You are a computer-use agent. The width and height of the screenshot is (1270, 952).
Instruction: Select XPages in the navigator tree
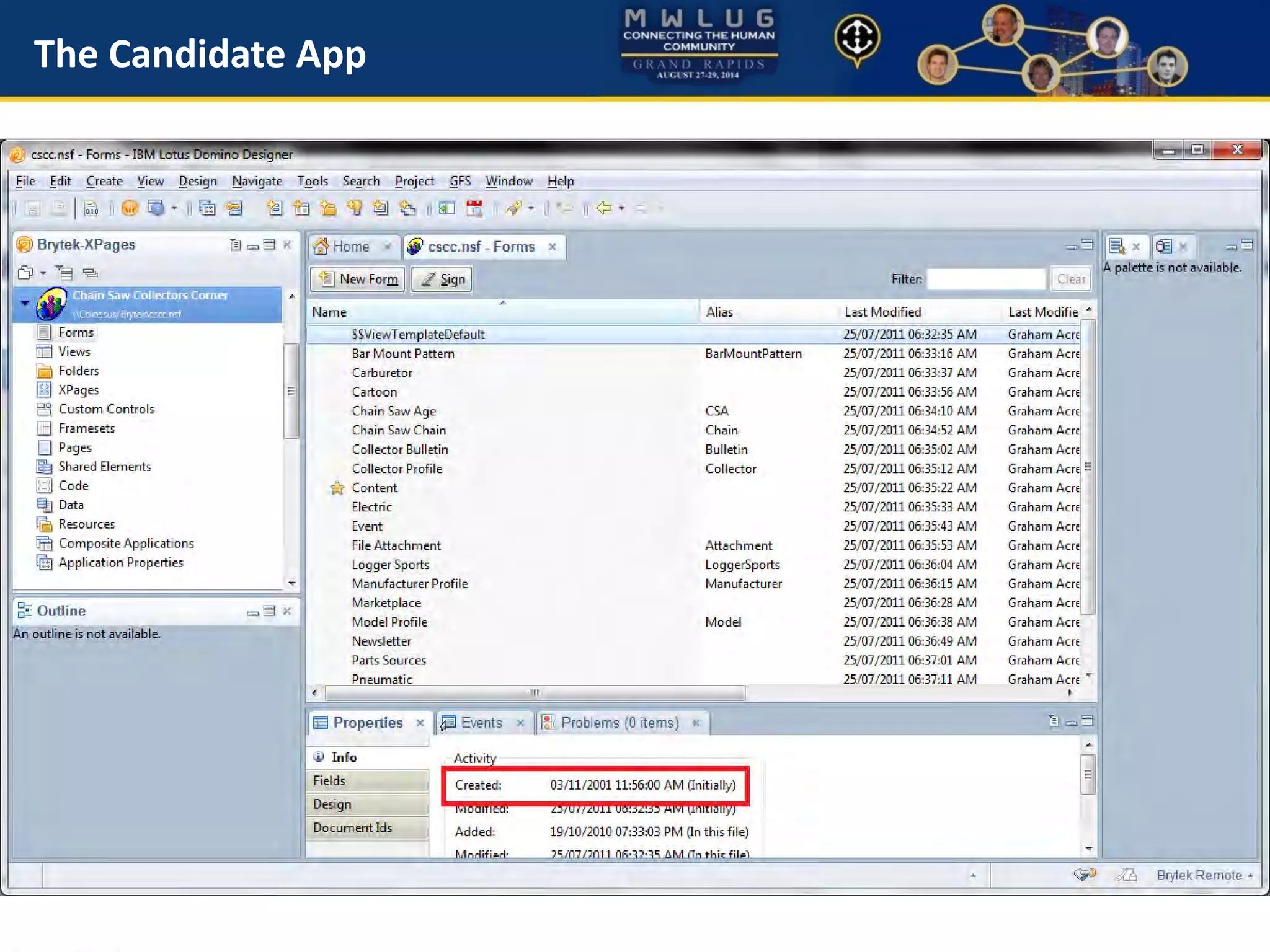78,390
